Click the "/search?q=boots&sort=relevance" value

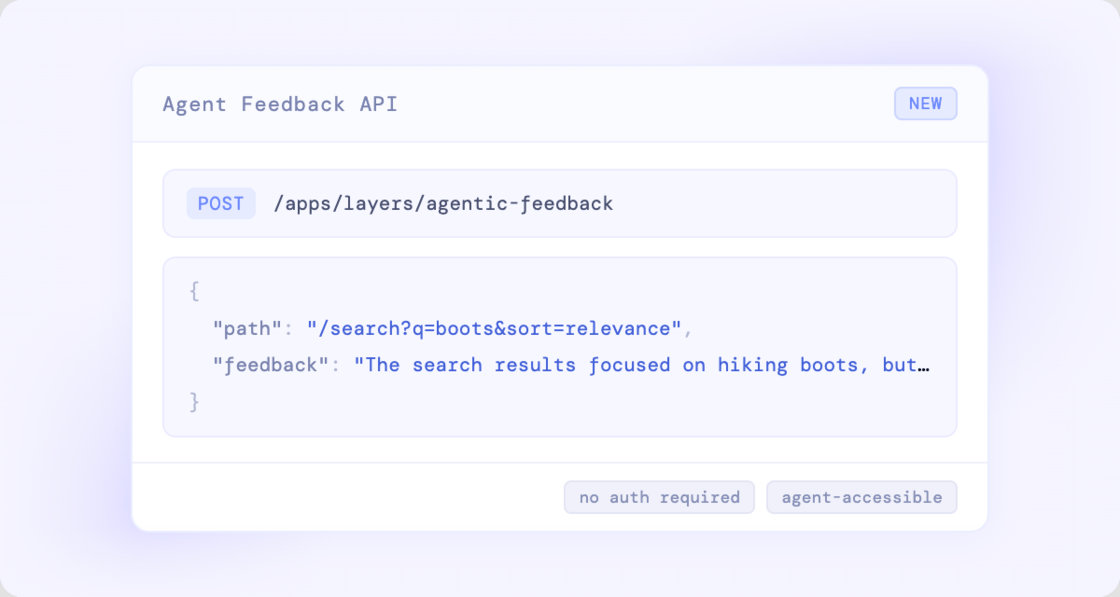[494, 328]
